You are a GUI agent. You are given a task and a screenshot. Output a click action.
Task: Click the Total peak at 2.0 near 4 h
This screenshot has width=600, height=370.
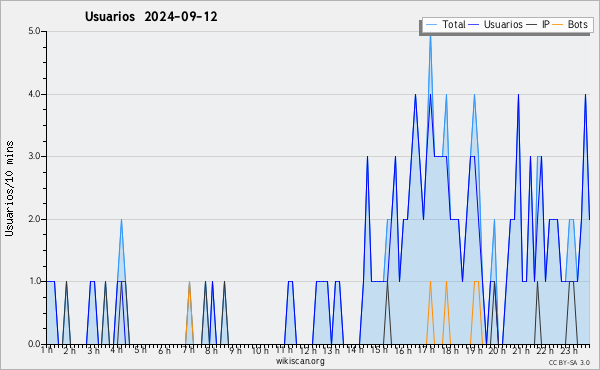(x=121, y=220)
